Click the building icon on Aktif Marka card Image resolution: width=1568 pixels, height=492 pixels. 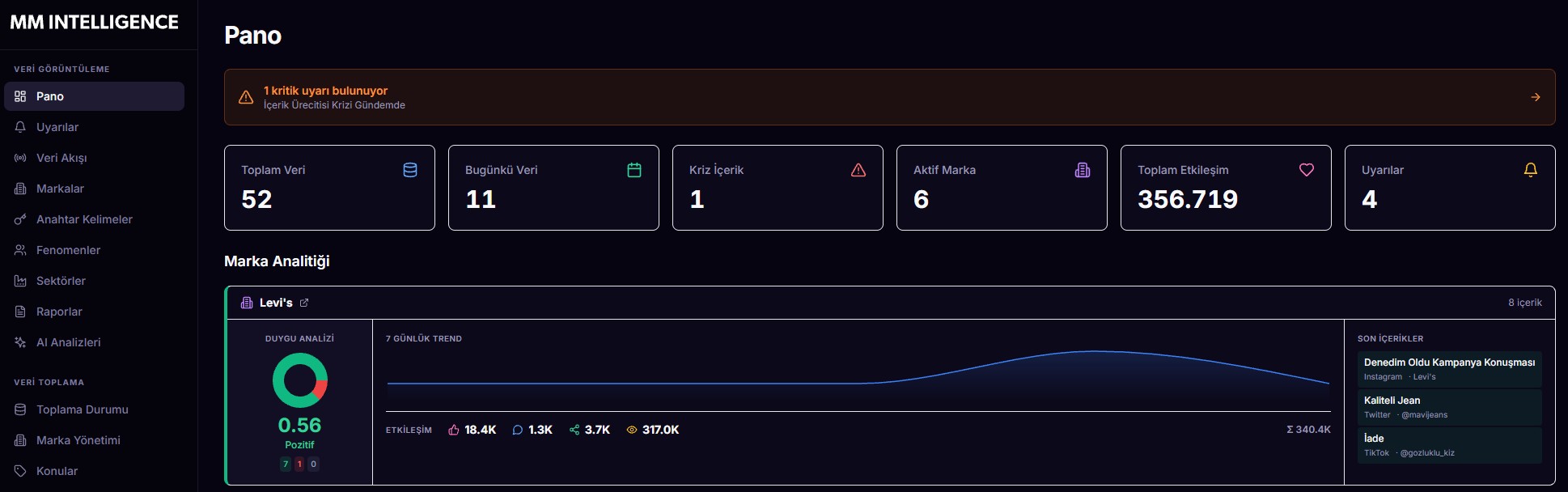[1082, 170]
